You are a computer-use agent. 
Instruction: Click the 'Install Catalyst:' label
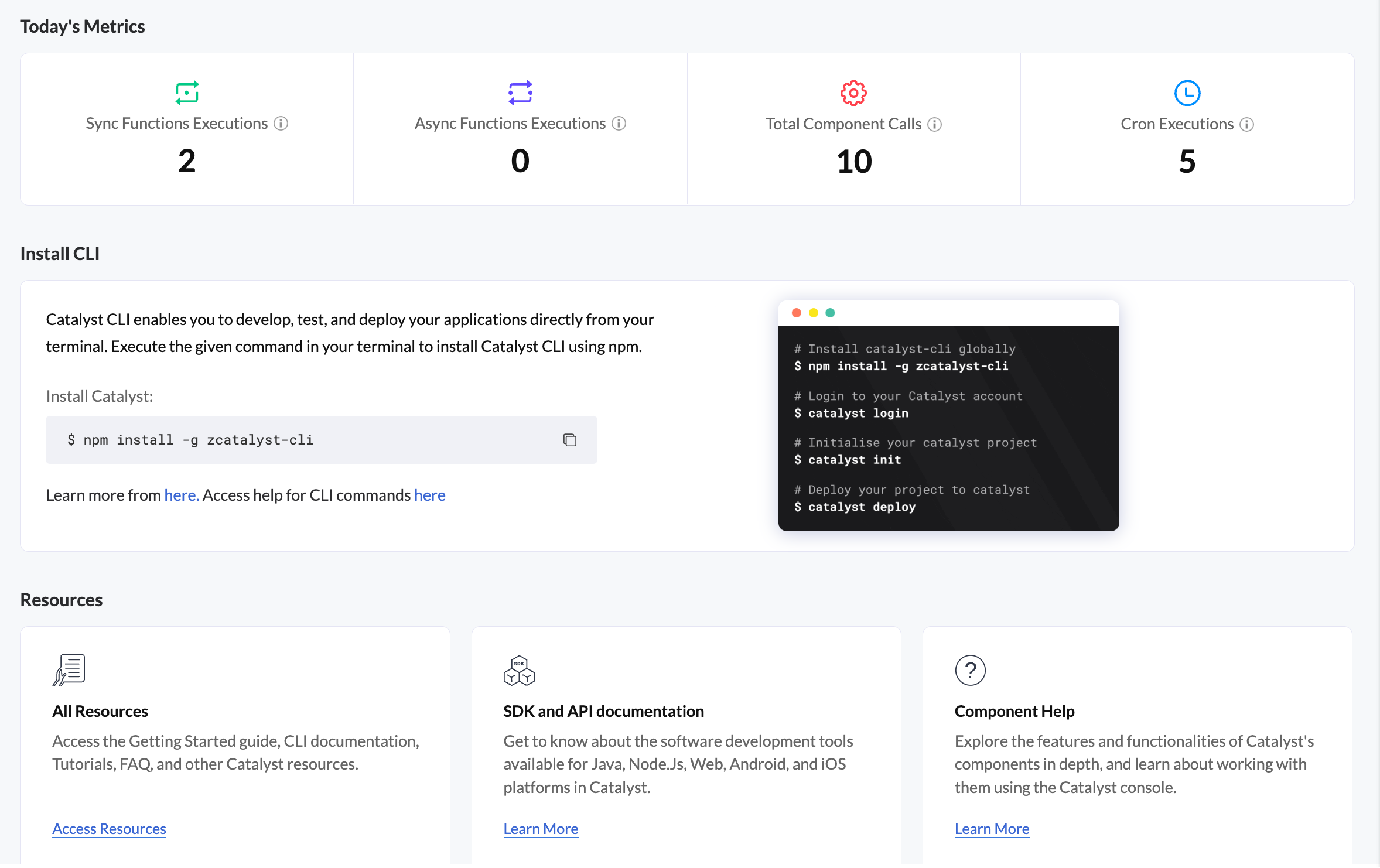click(100, 397)
